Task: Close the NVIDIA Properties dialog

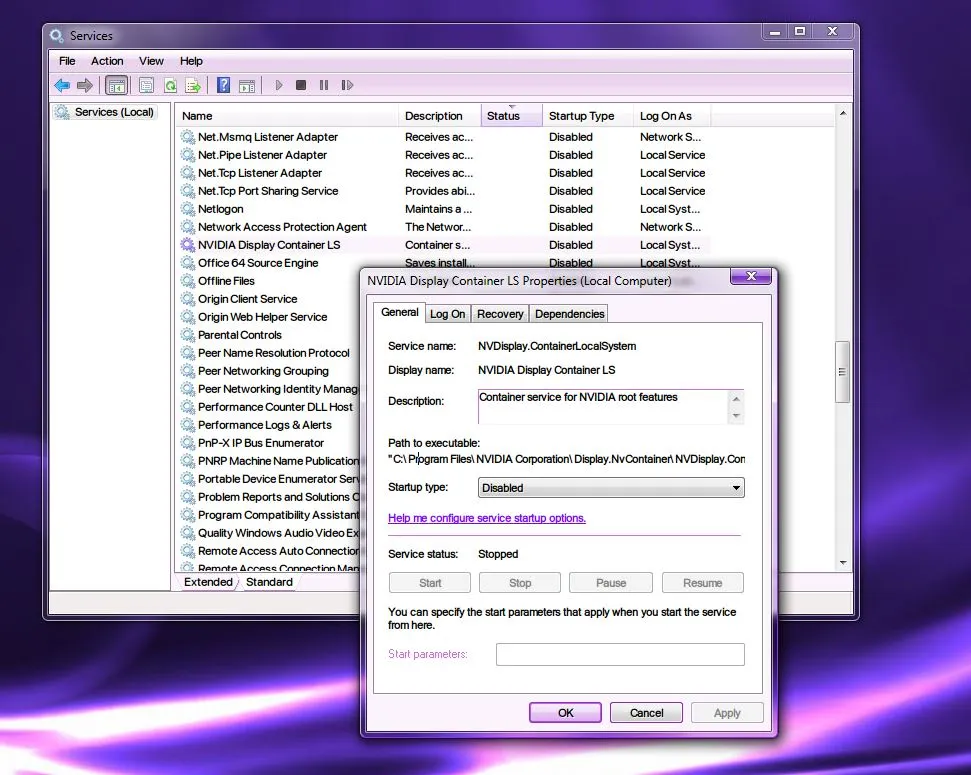Action: point(751,276)
